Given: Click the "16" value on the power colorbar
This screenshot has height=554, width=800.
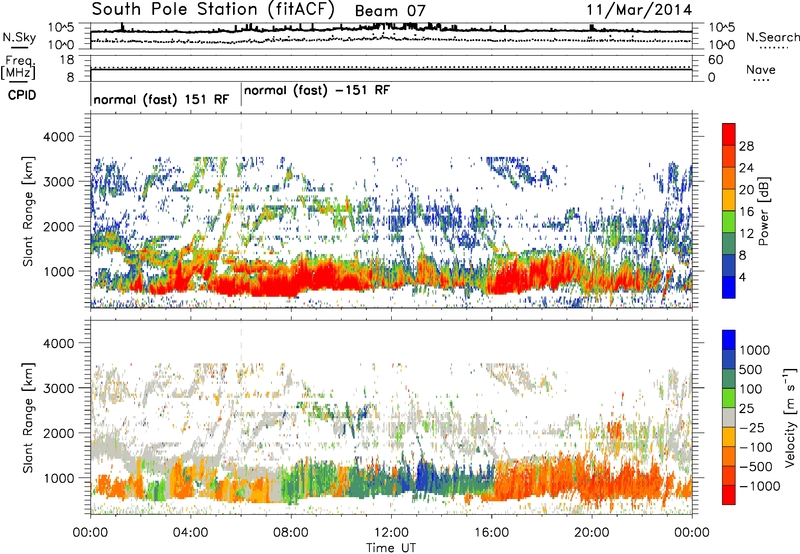Looking at the screenshot, I should 746,212.
